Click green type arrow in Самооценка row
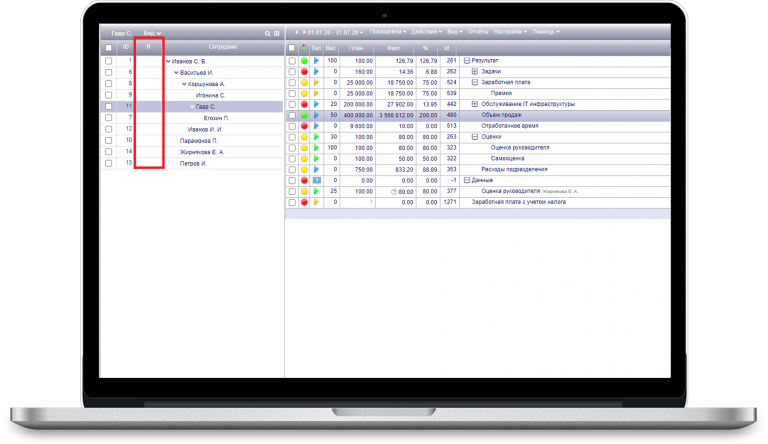Screen dimensions: 768x444 pos(316,159)
